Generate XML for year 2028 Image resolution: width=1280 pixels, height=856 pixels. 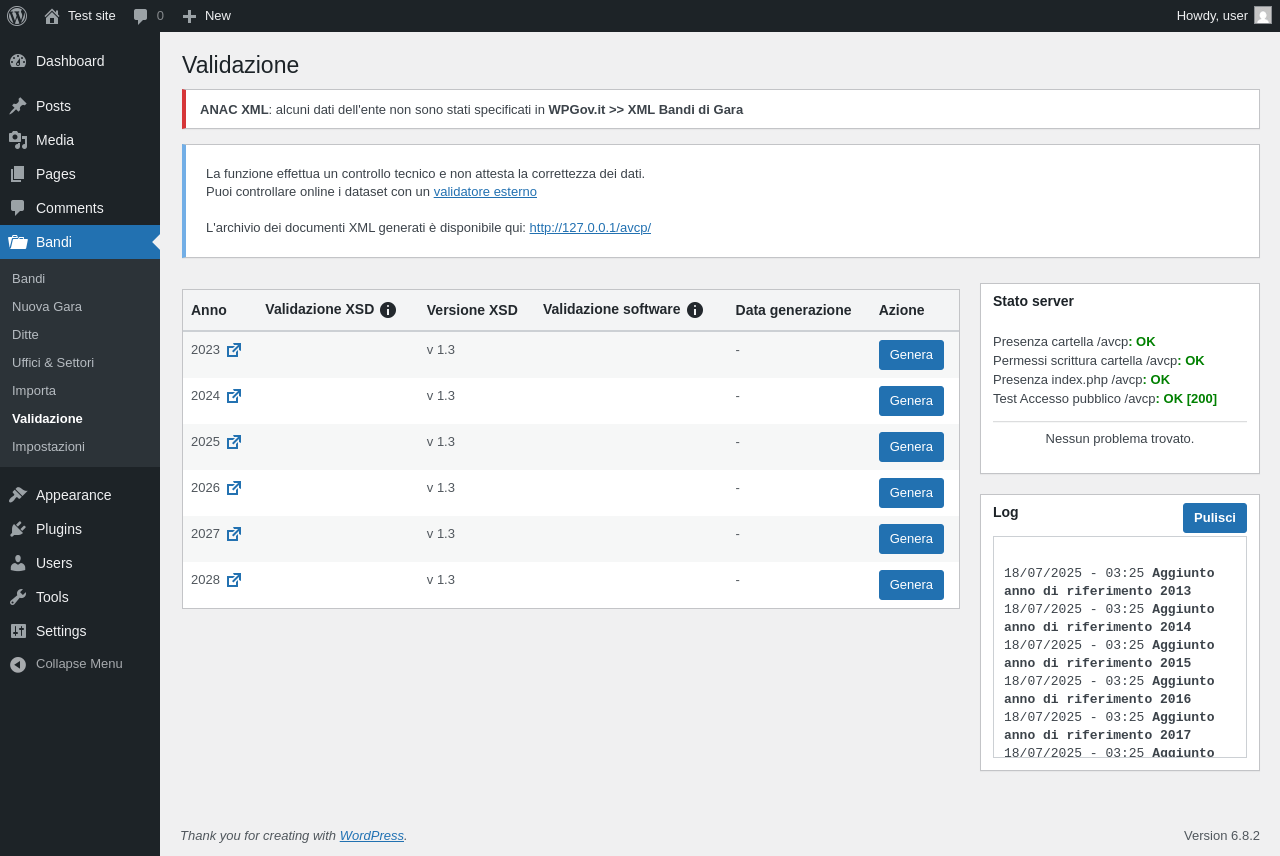pos(911,585)
